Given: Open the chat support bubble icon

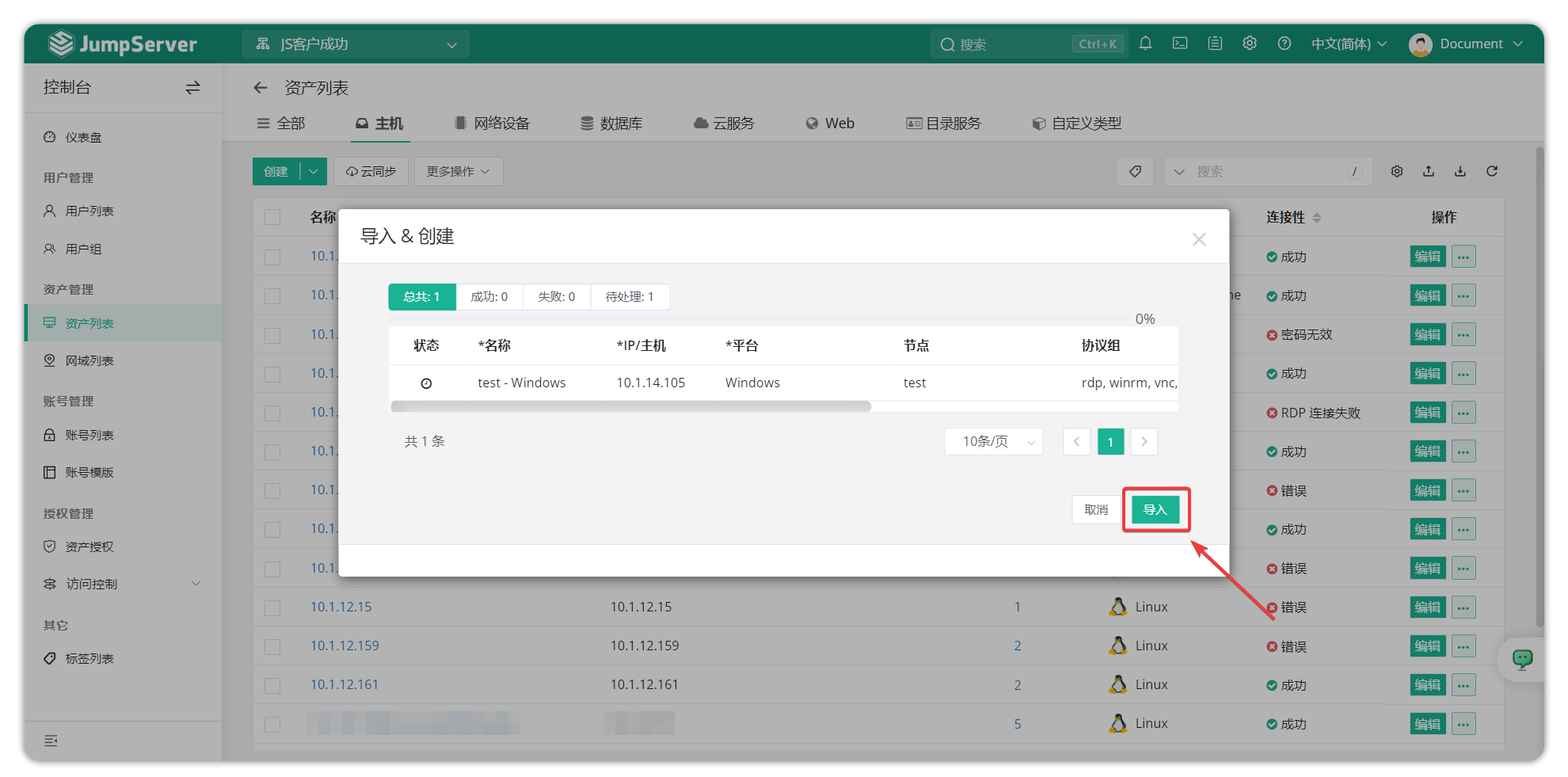Looking at the screenshot, I should [x=1522, y=659].
